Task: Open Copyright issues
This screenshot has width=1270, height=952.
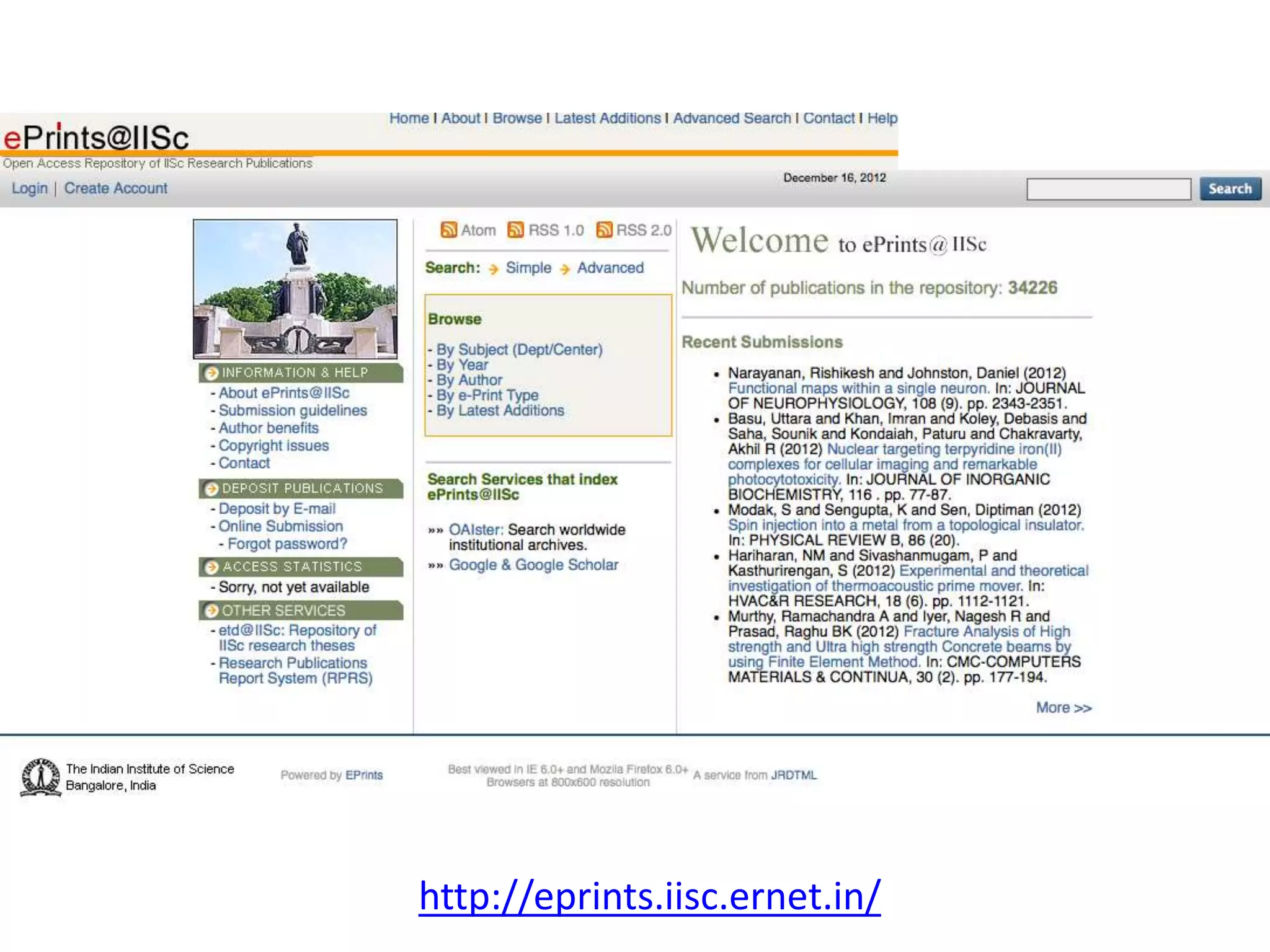Action: pyautogui.click(x=273, y=446)
